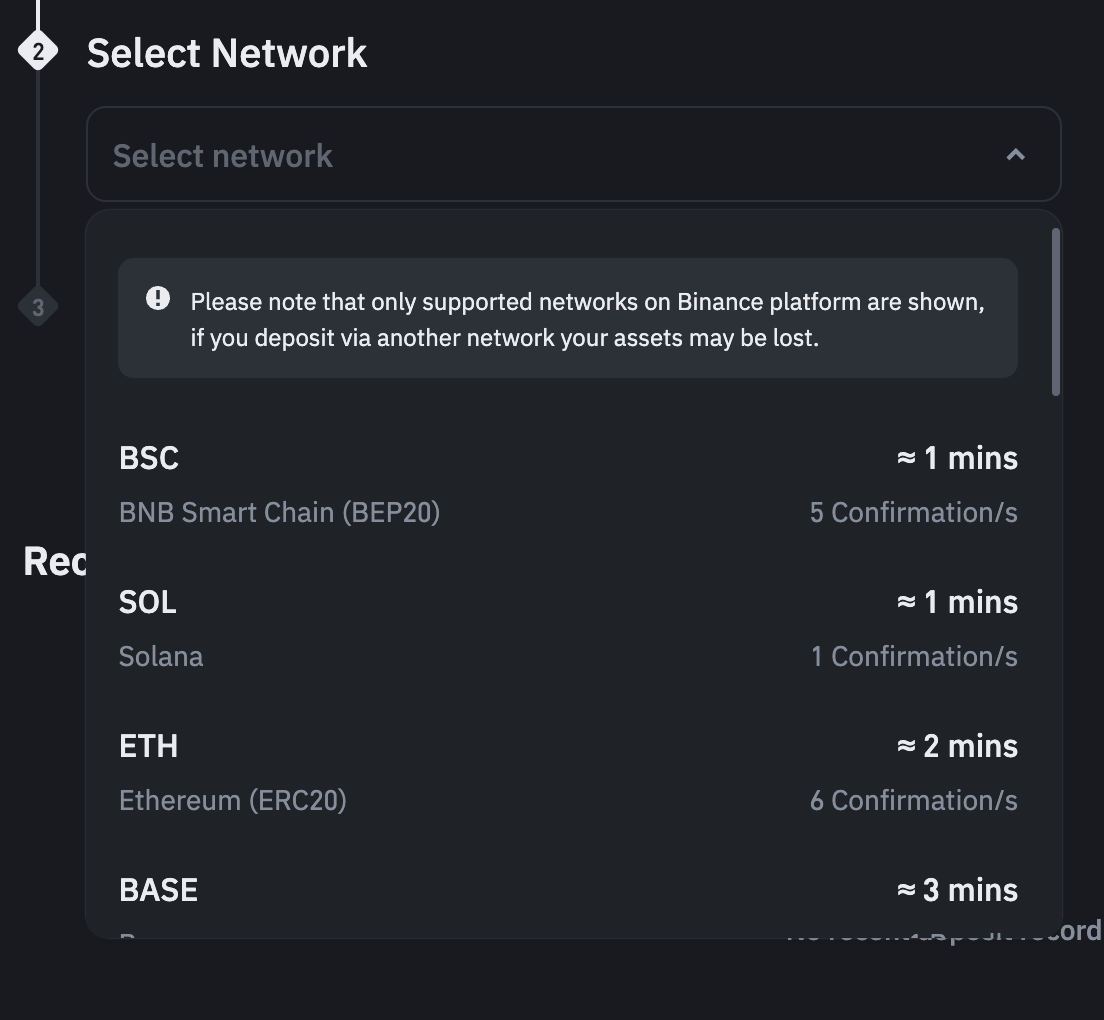The height and width of the screenshot is (1020, 1104).
Task: Click the 1 Confirmation/s label
Action: click(914, 657)
